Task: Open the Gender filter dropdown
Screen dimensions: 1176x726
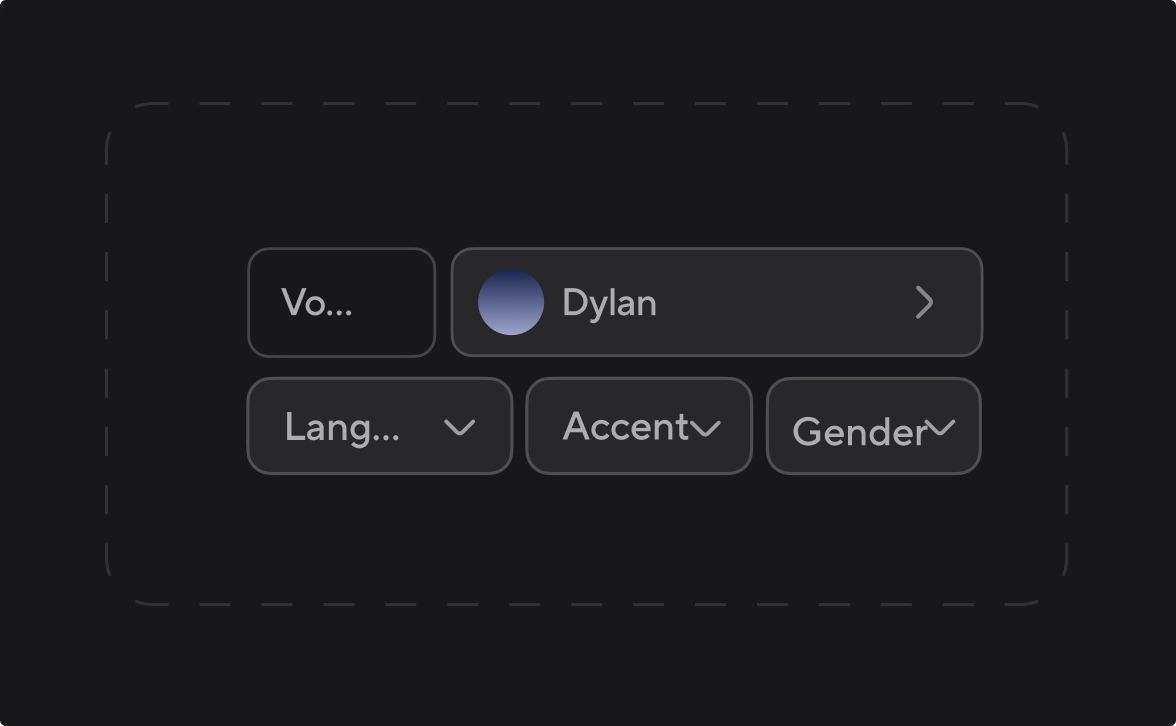Action: click(x=874, y=426)
